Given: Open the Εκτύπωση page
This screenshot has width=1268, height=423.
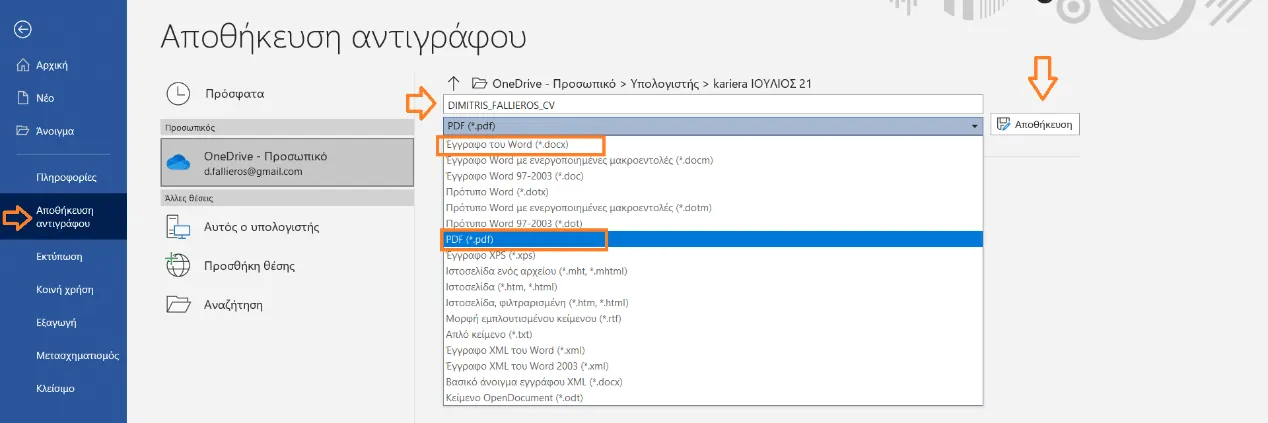Looking at the screenshot, I should pos(59,256).
